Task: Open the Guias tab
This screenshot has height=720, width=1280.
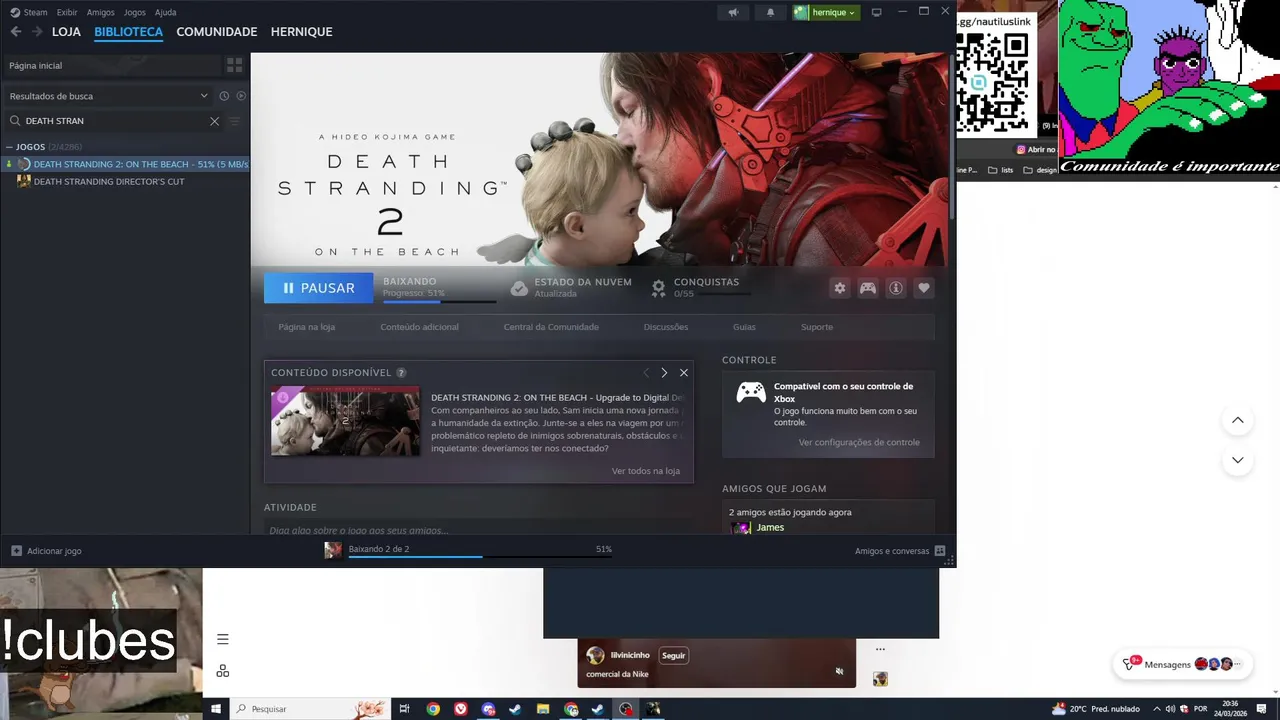Action: (744, 327)
